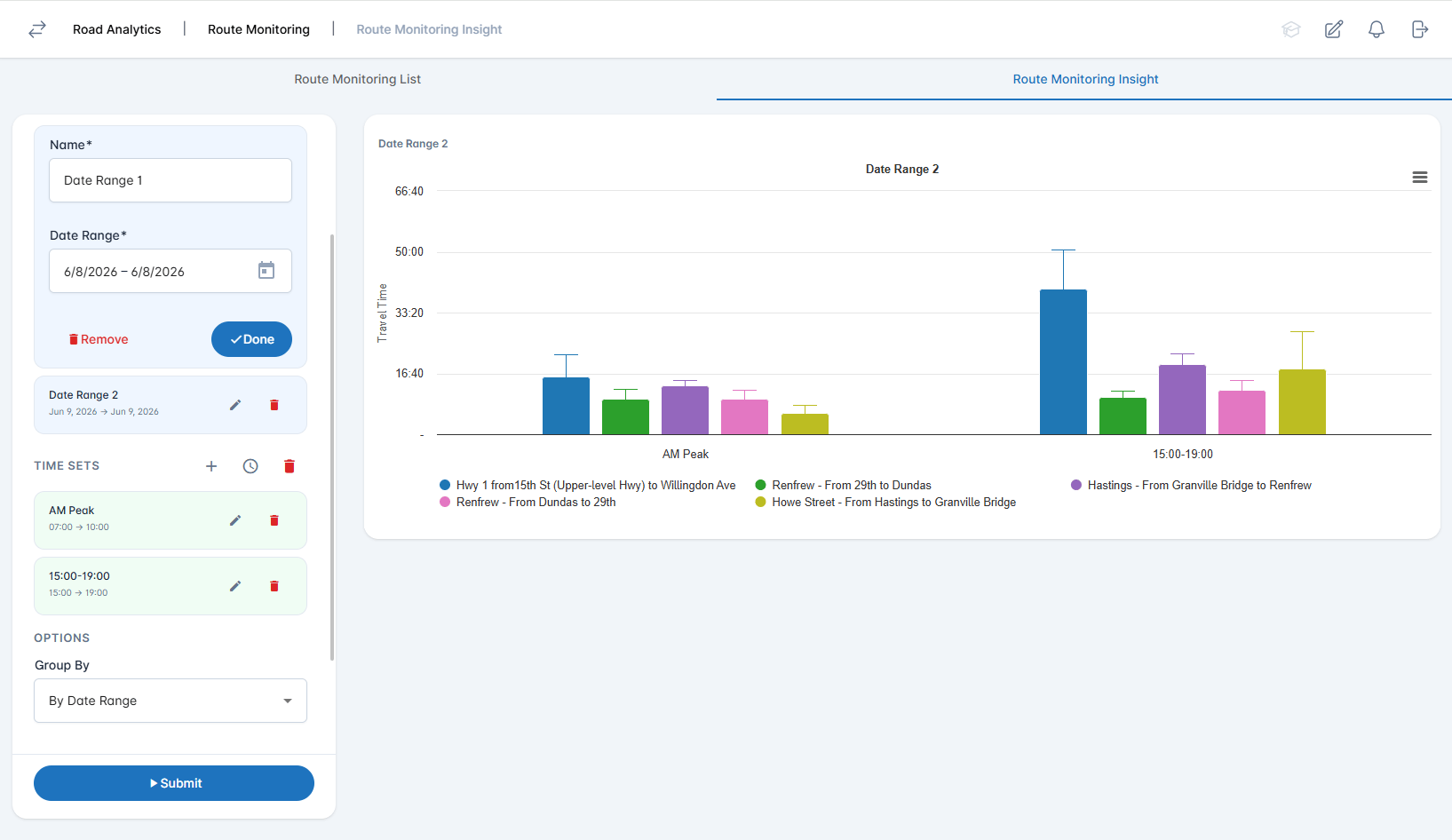Click the AM Peak purple Hastings bar

coord(685,410)
